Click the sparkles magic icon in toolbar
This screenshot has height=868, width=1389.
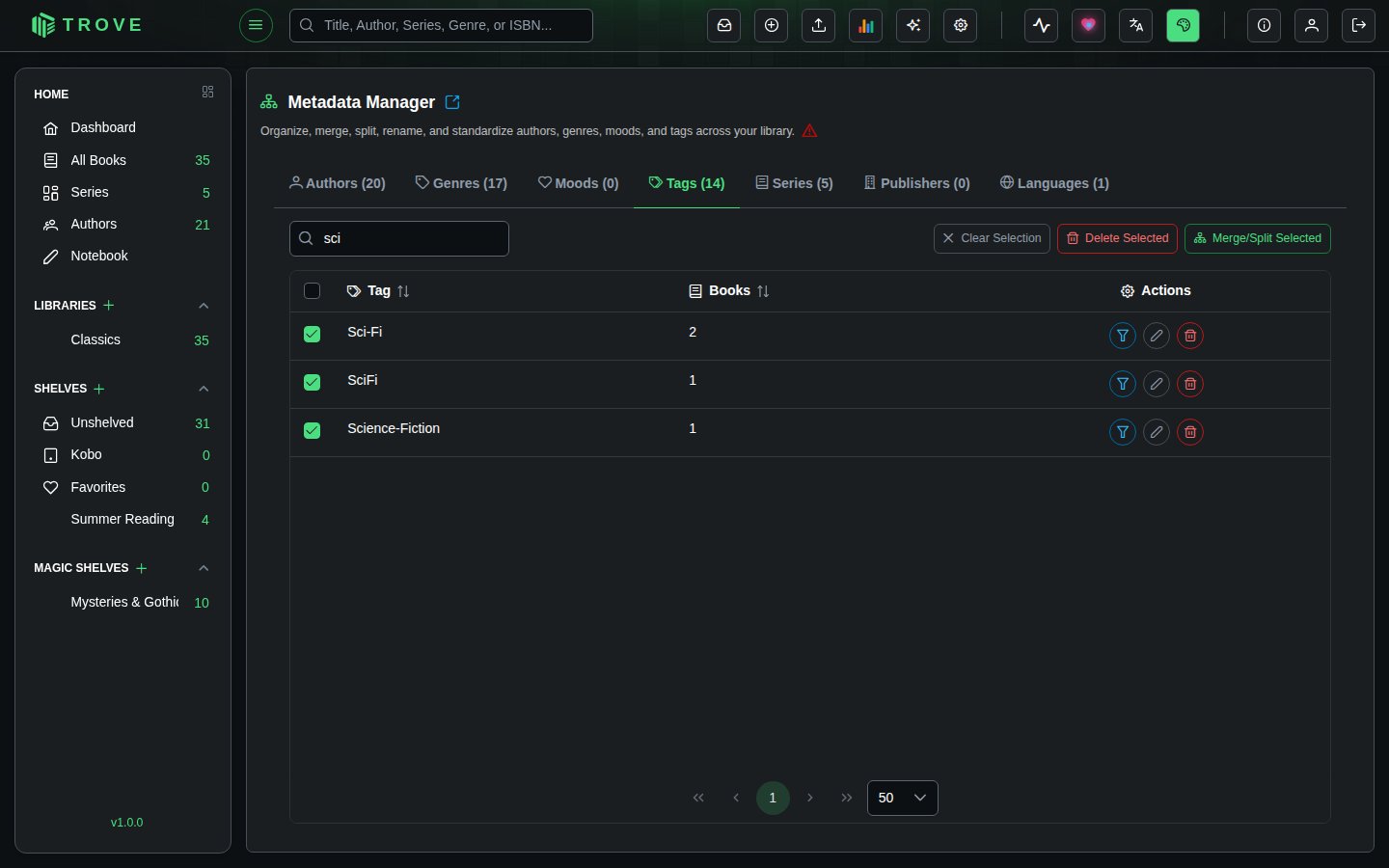[x=913, y=25]
